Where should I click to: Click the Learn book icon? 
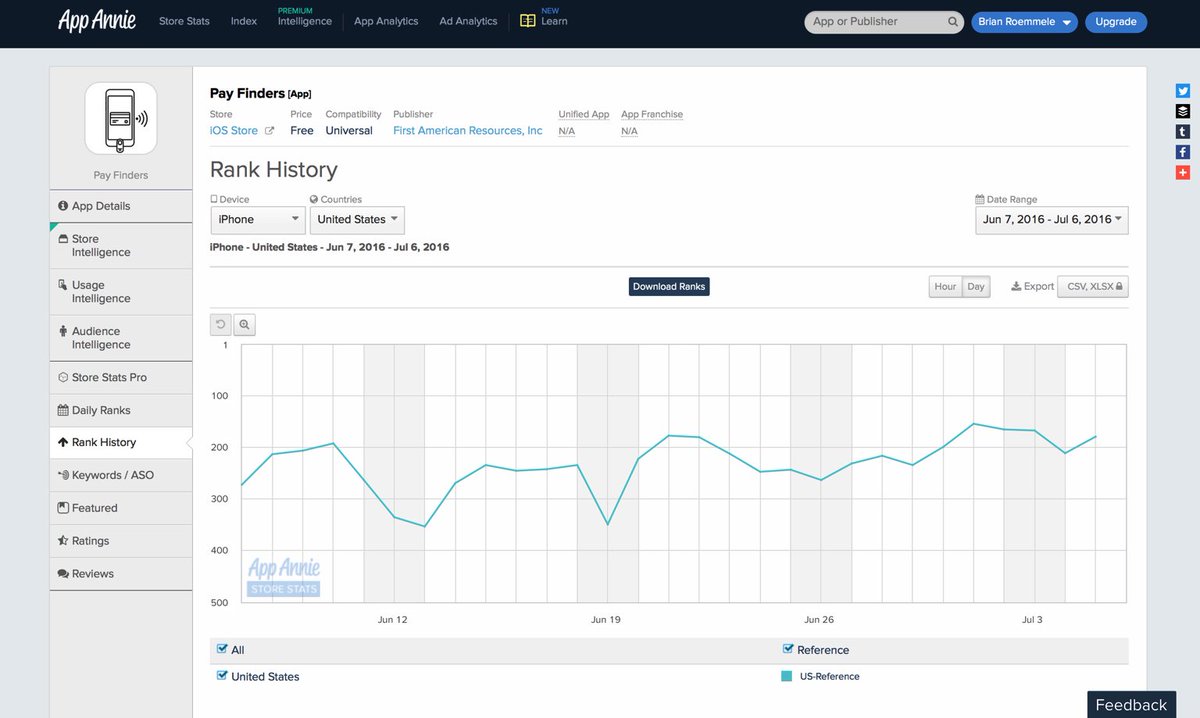[x=528, y=21]
